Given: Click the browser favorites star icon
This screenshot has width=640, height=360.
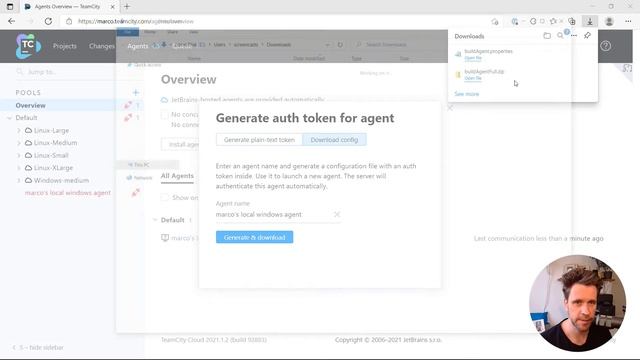Looking at the screenshot, I should coord(553,22).
